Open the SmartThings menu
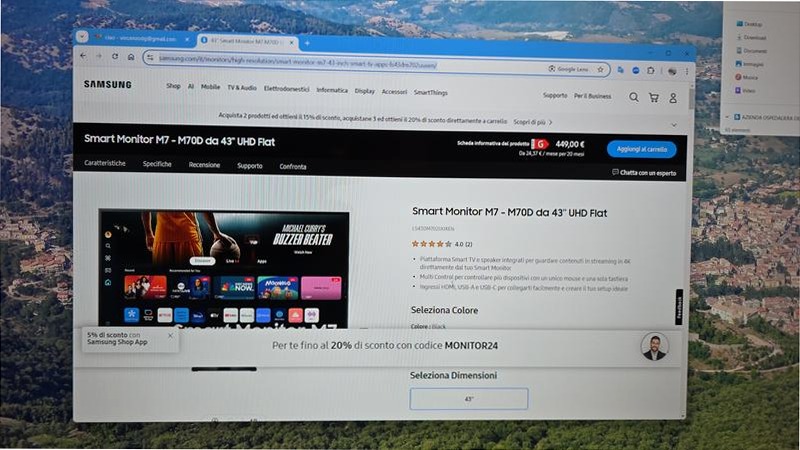 point(431,92)
